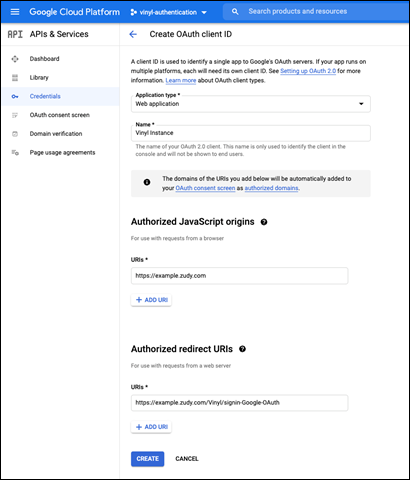The width and height of the screenshot is (410, 480).
Task: Click the redirect URI field
Action: [239, 403]
